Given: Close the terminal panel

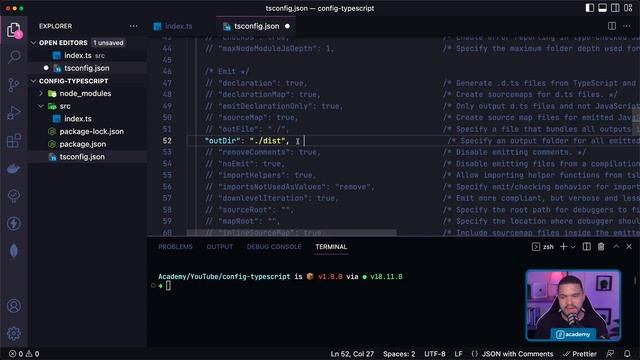Looking at the screenshot, I should [629, 247].
